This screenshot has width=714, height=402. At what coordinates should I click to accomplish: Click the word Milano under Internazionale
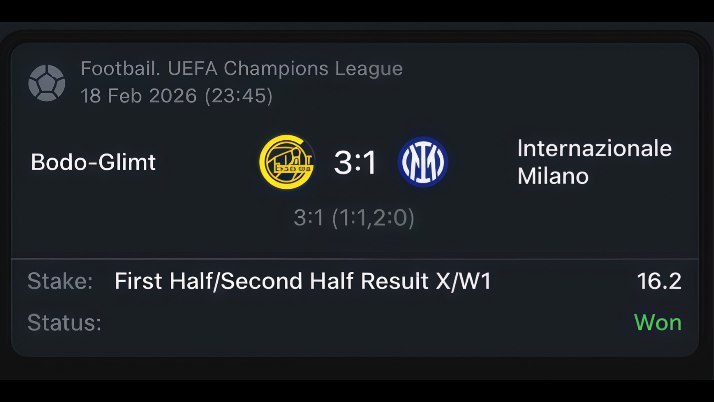[x=553, y=176]
